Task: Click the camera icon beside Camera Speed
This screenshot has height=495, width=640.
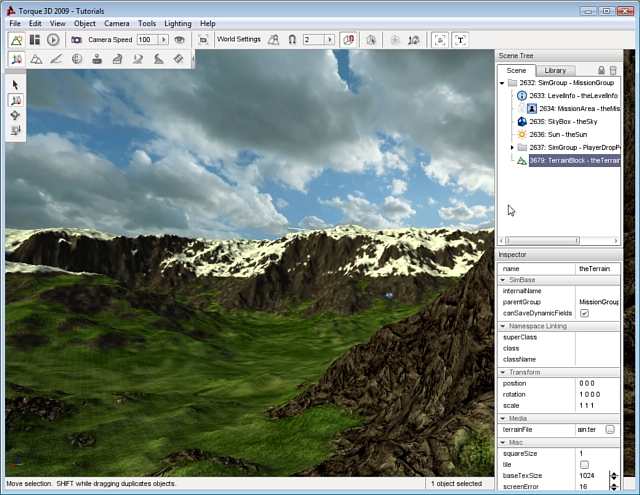Action: pos(76,39)
